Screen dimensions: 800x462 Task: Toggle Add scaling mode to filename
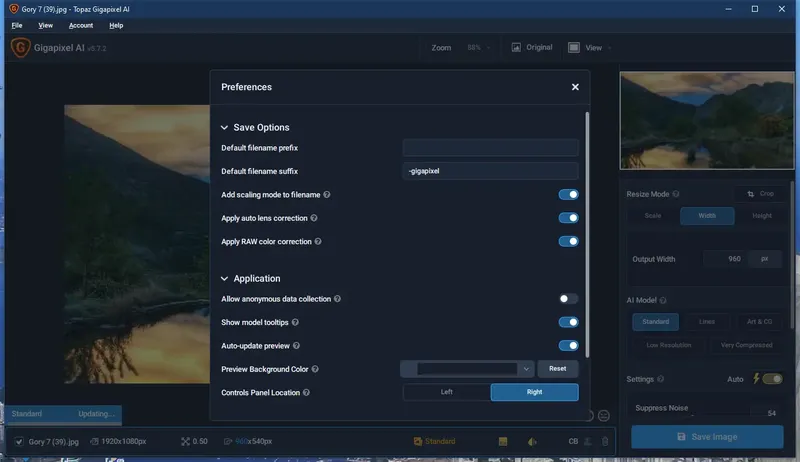(568, 194)
